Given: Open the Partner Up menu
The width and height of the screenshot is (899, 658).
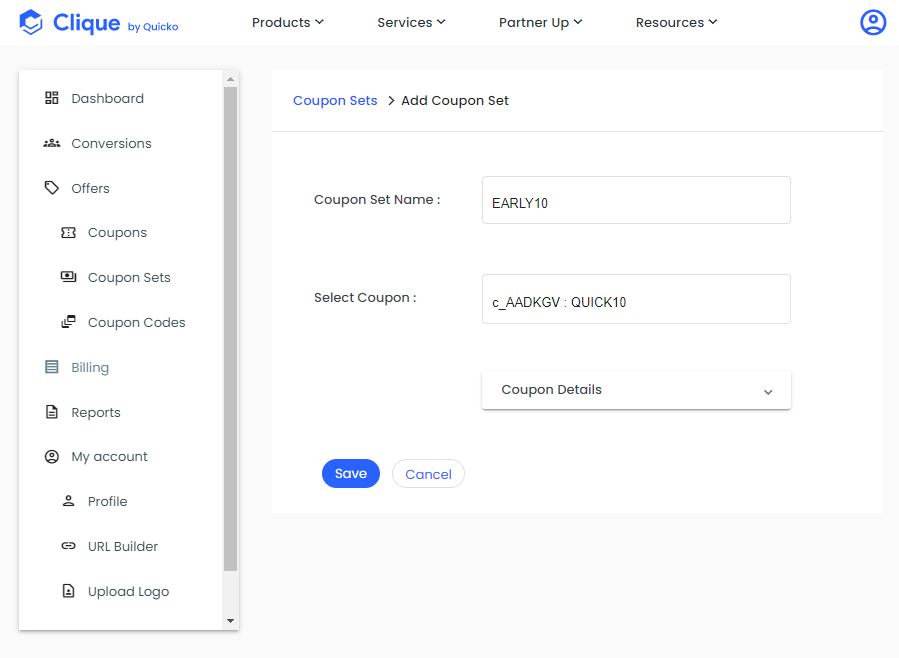Looking at the screenshot, I should [540, 22].
